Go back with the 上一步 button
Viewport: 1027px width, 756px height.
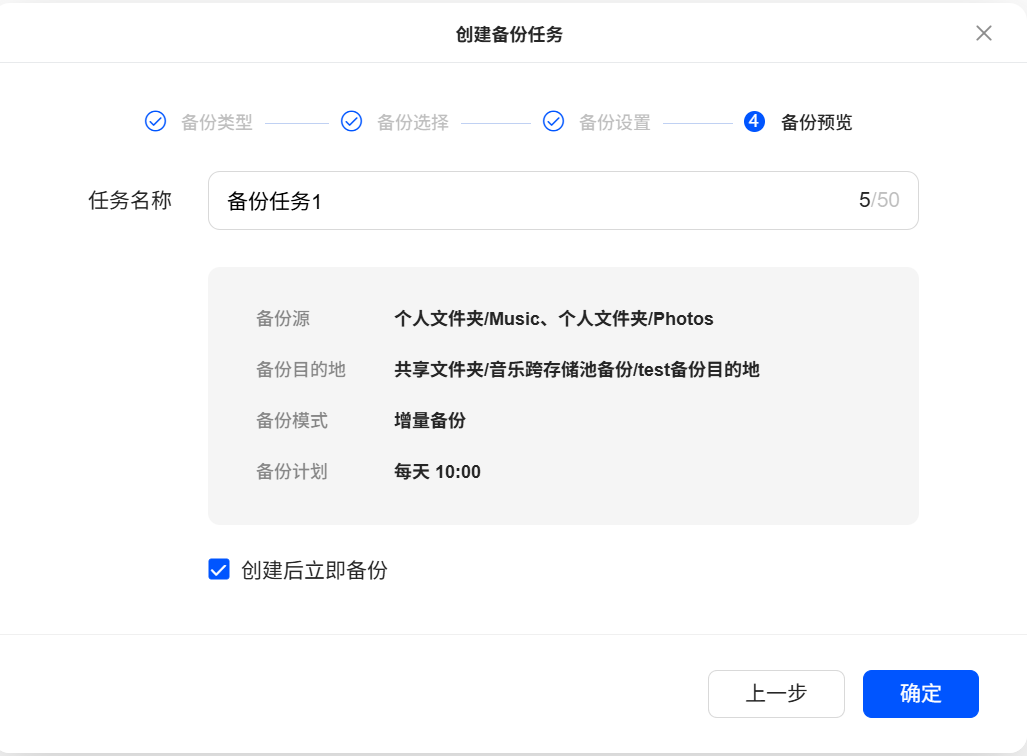pyautogui.click(x=776, y=694)
